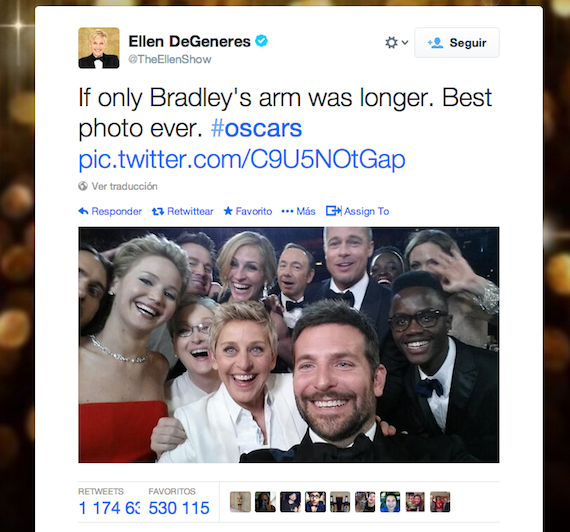The width and height of the screenshot is (570, 532).
Task: Click the Favorito star icon
Action: click(228, 211)
